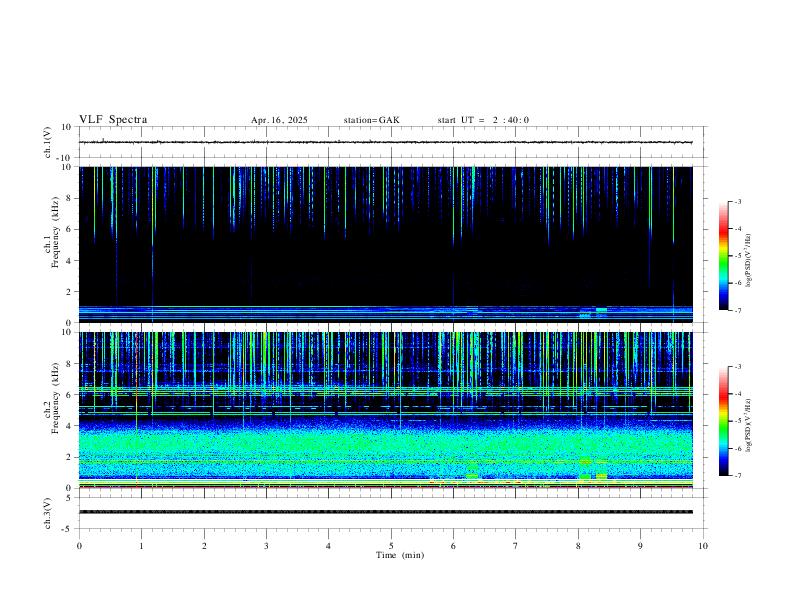Select the "station=GAK" header label
The height and width of the screenshot is (612, 792).
(372, 120)
